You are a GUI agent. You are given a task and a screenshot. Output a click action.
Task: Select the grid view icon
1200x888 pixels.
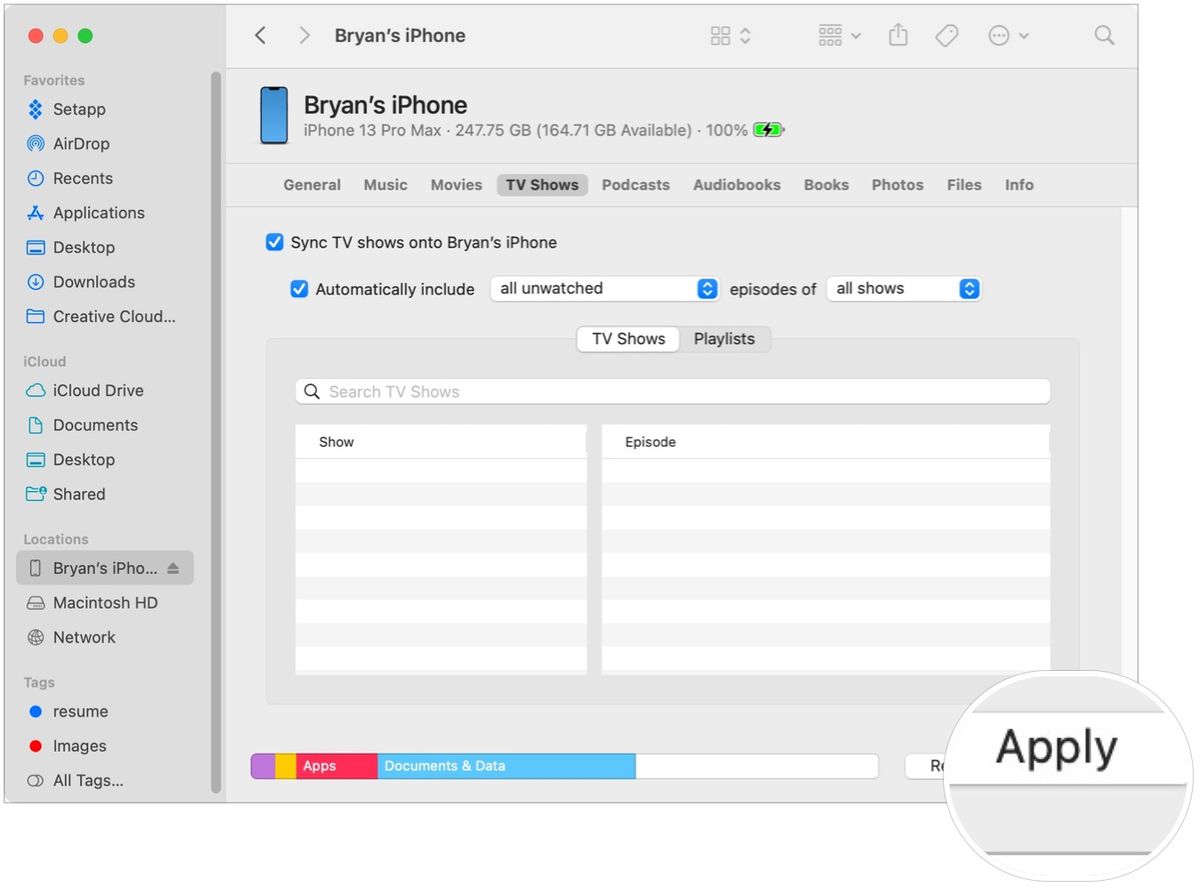[x=721, y=35]
